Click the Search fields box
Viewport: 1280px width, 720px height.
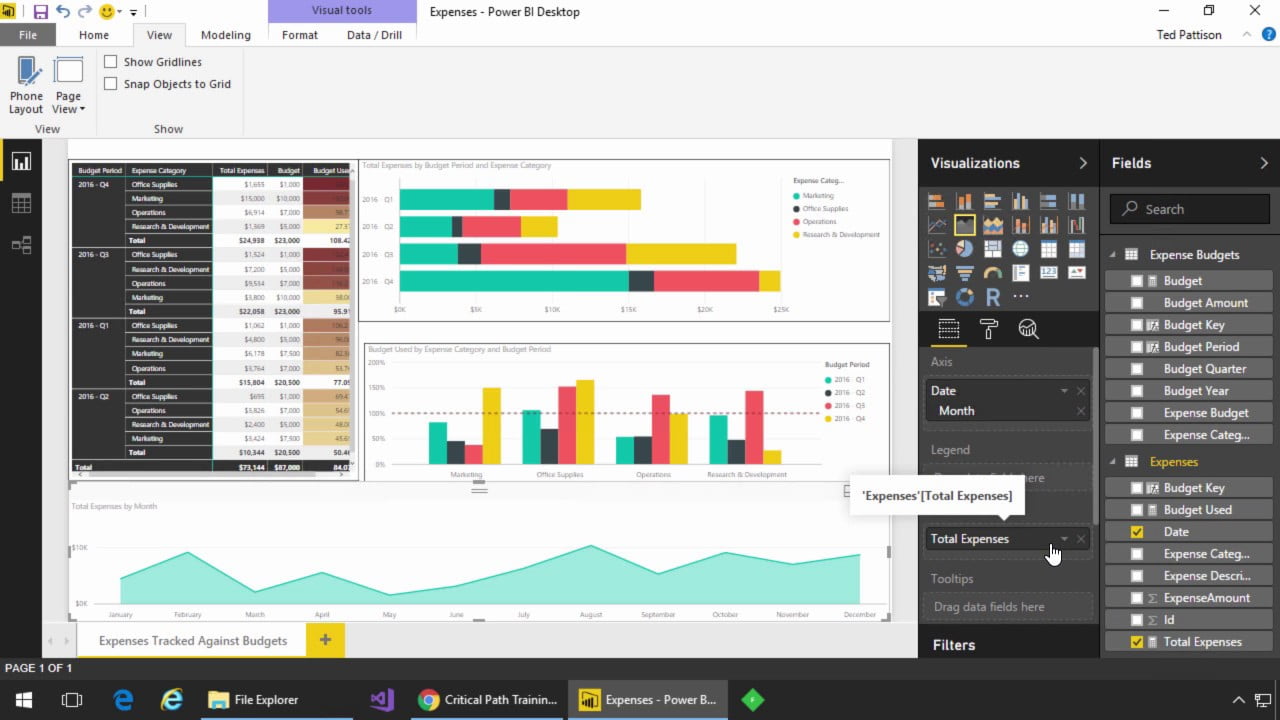(x=1191, y=209)
